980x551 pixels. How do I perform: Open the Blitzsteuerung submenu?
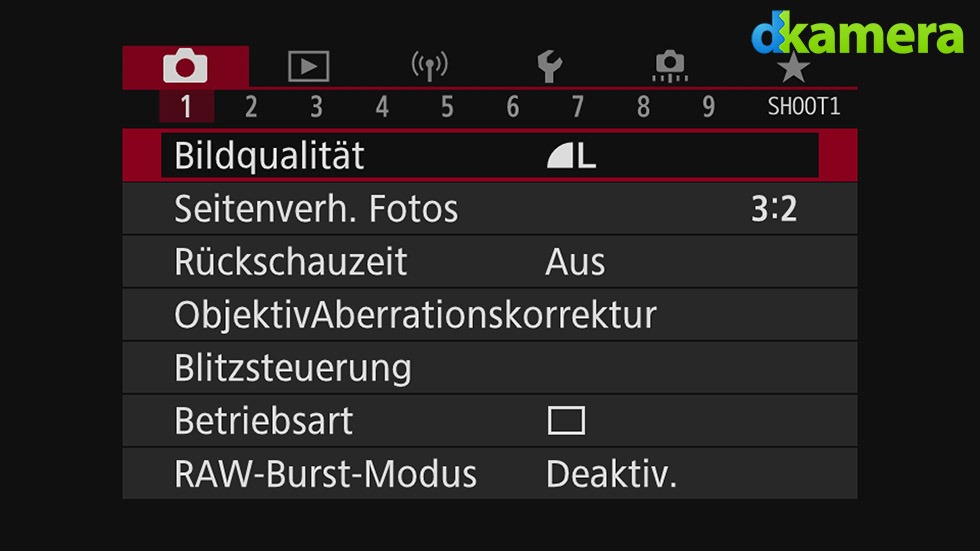(x=490, y=368)
